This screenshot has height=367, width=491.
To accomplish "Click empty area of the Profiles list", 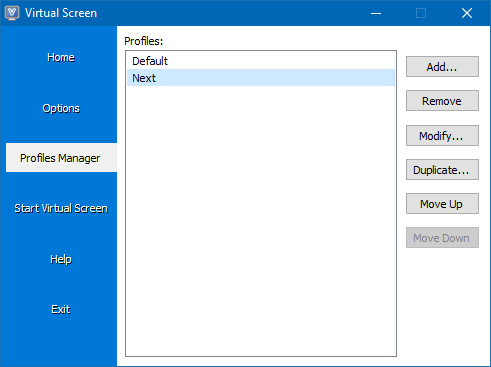I will [x=261, y=220].
